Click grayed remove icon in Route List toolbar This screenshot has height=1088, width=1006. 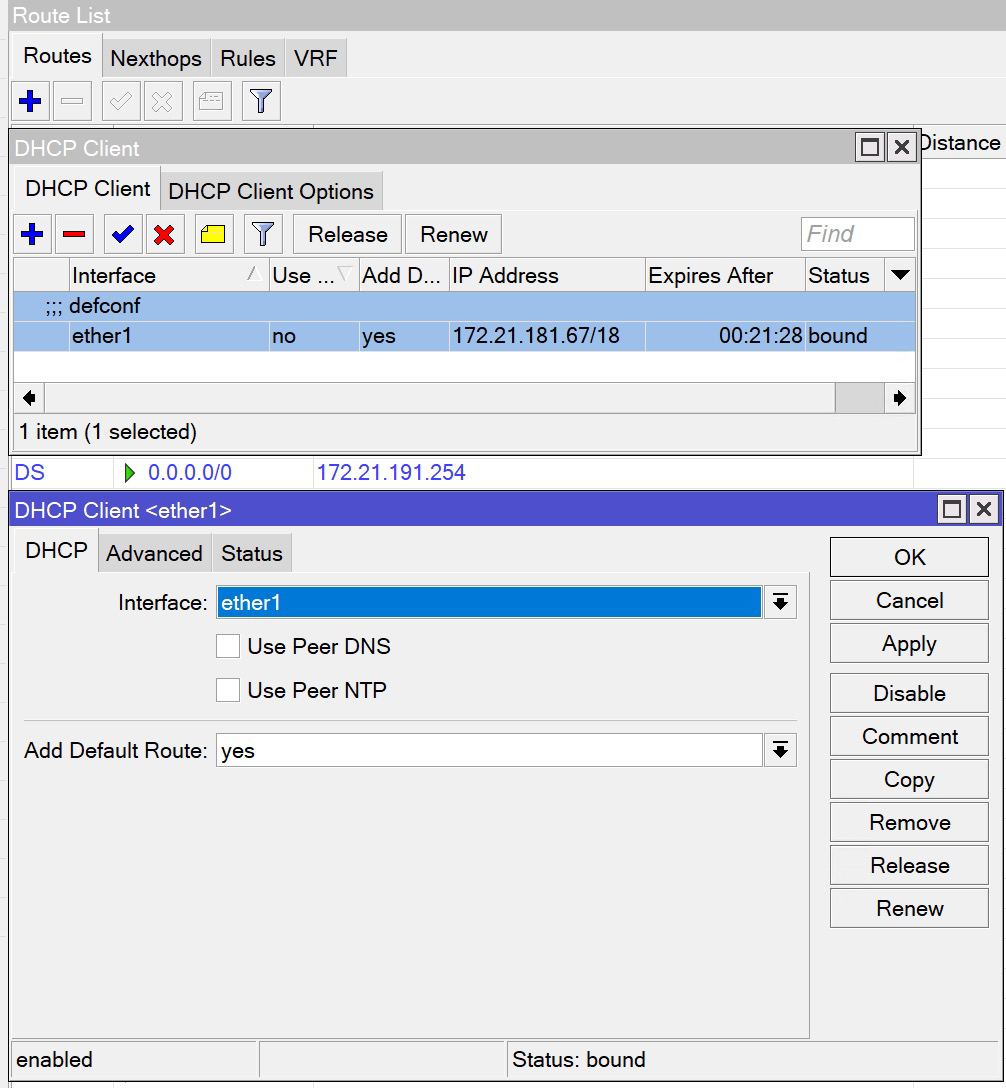coord(72,101)
